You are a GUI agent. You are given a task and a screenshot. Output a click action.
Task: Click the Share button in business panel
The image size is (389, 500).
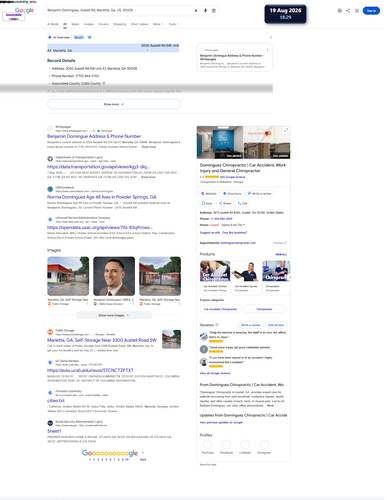point(225,203)
